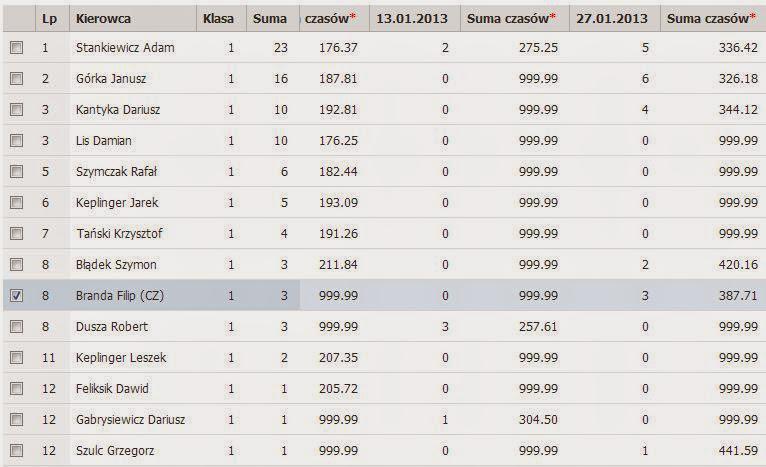Sort by the Kierowca column header
Viewport: 766px width, 467px height.
pos(102,18)
